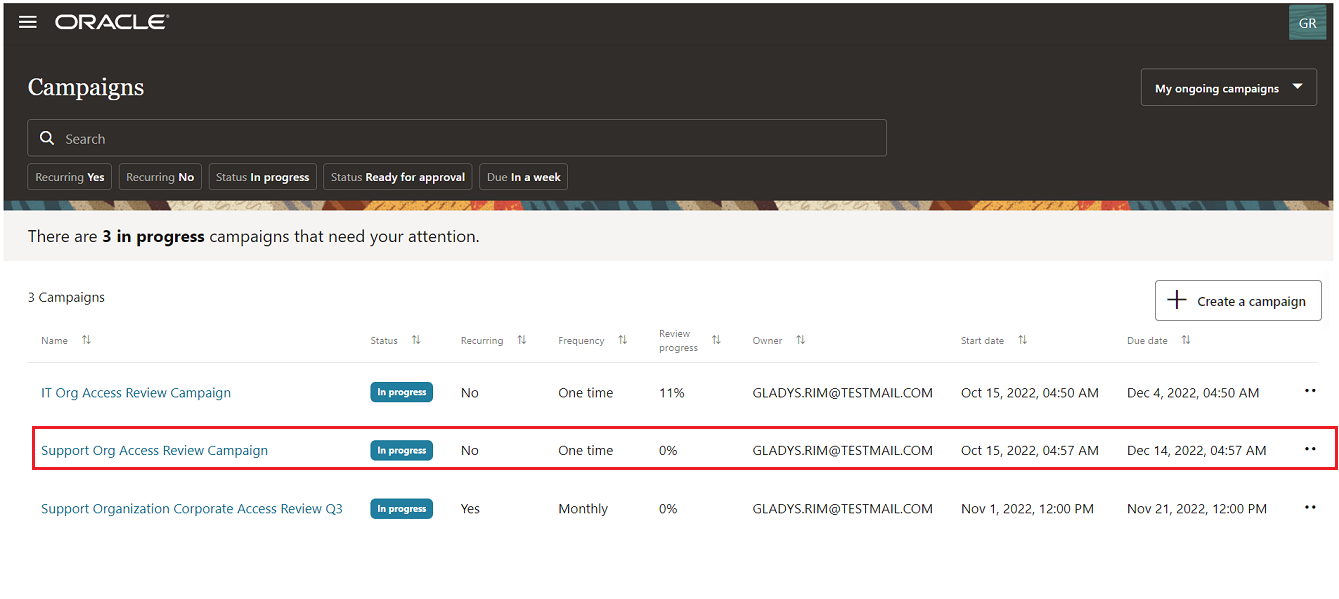This screenshot has height=599, width=1339.
Task: Sort by Name column arrows
Action: tap(86, 340)
